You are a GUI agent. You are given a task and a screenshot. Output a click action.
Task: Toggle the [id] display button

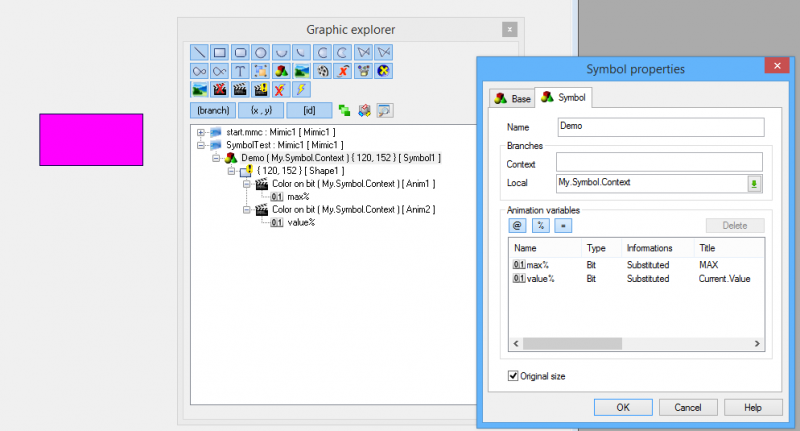point(309,110)
